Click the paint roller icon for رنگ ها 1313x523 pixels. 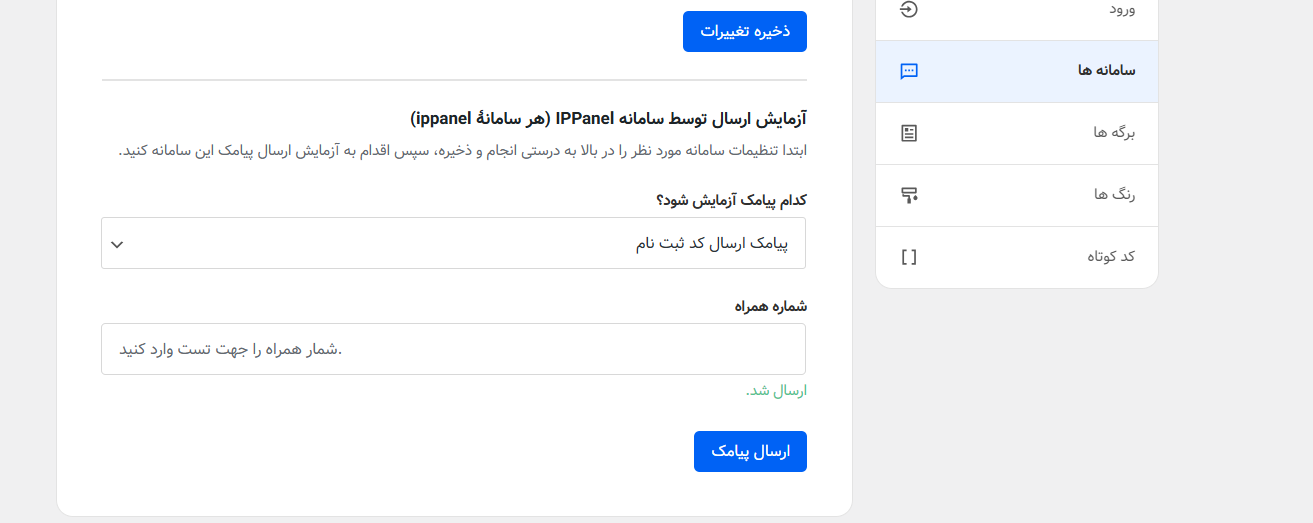908,195
